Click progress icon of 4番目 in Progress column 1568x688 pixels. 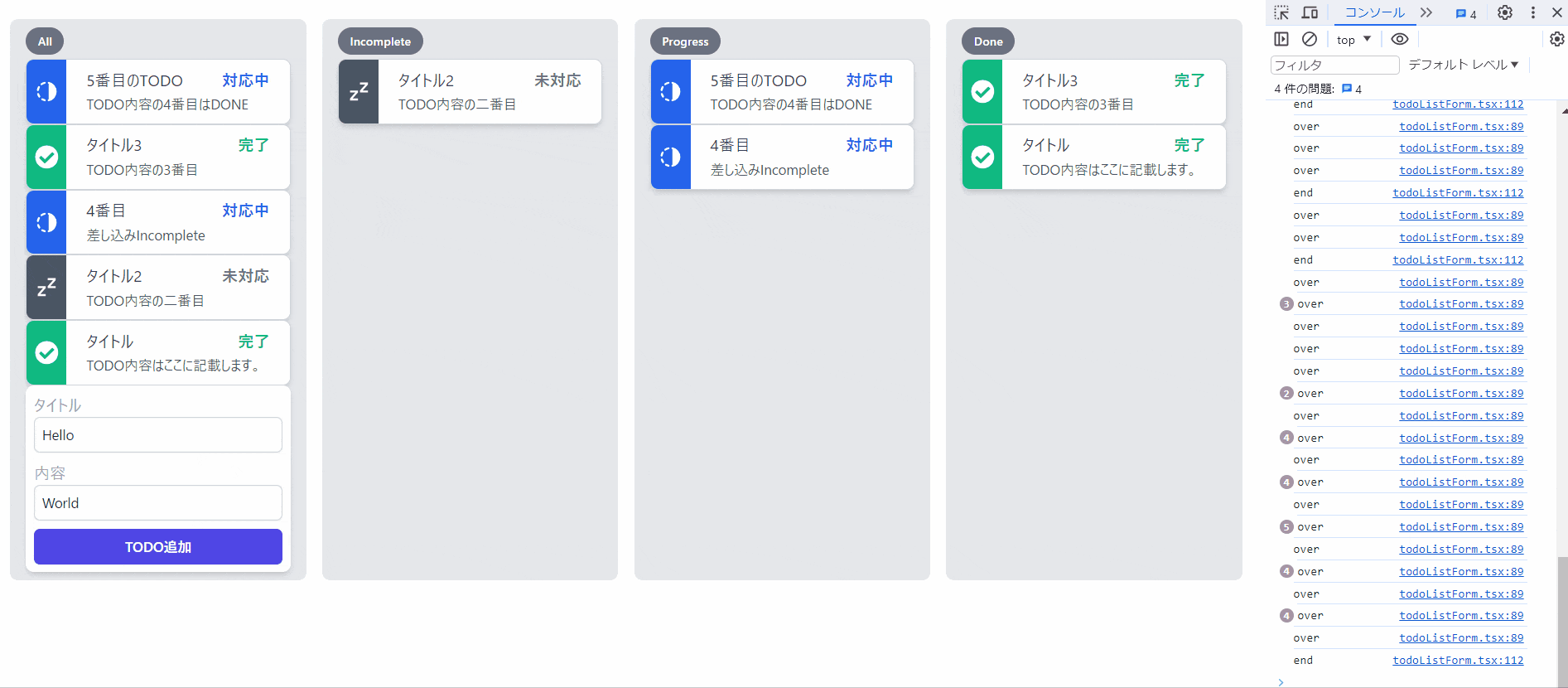coord(671,157)
